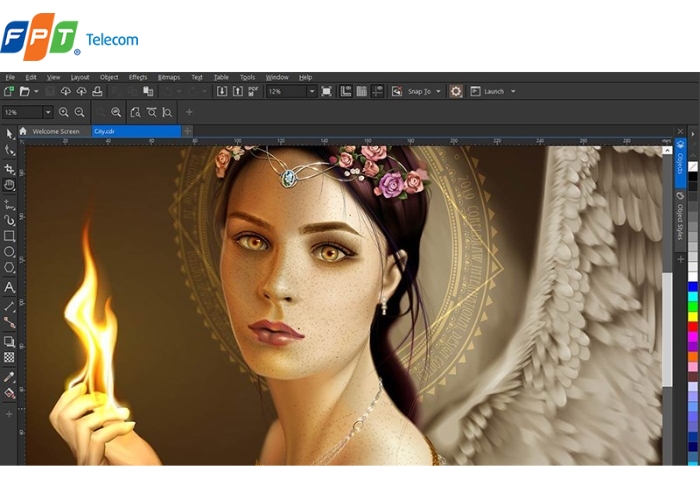700x500 pixels.
Task: Click Zoom to all objects icon
Action: click(x=116, y=112)
